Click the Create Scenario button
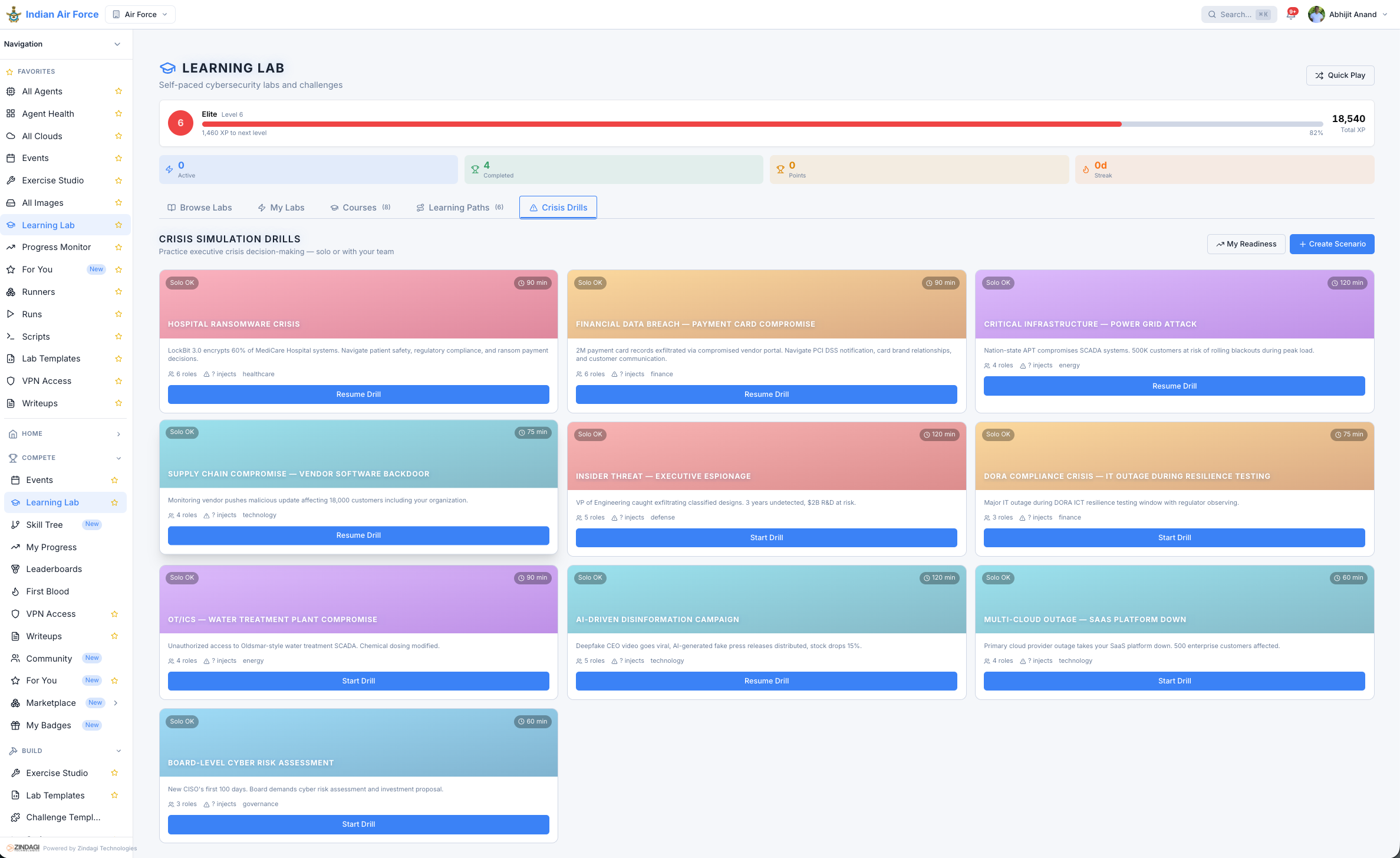 pyautogui.click(x=1332, y=244)
